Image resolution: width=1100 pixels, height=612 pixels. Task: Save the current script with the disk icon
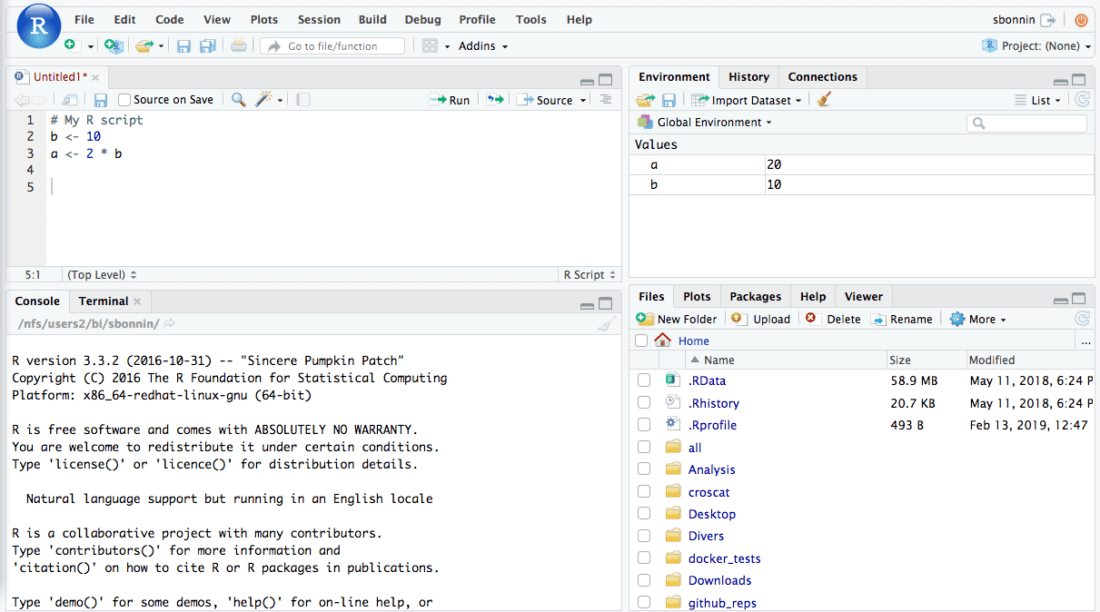click(99, 100)
